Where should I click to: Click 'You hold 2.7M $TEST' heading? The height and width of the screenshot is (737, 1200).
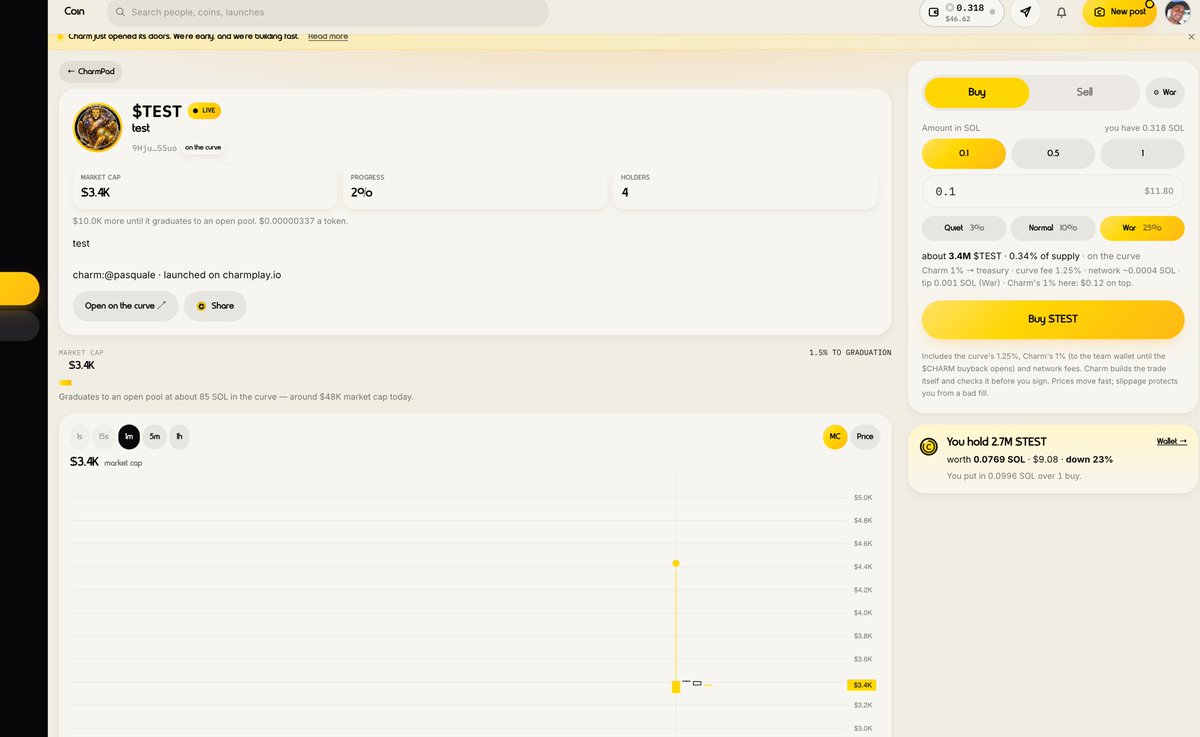[x=996, y=441]
